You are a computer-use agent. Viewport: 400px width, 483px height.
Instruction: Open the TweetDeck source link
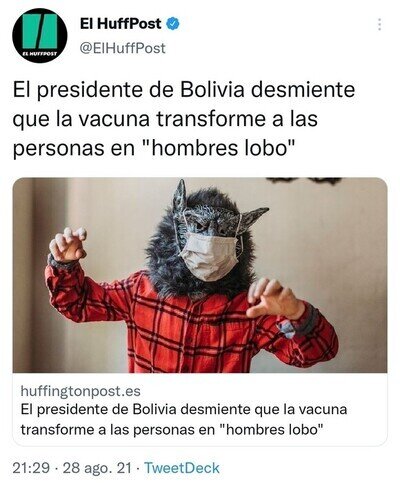coord(182,468)
